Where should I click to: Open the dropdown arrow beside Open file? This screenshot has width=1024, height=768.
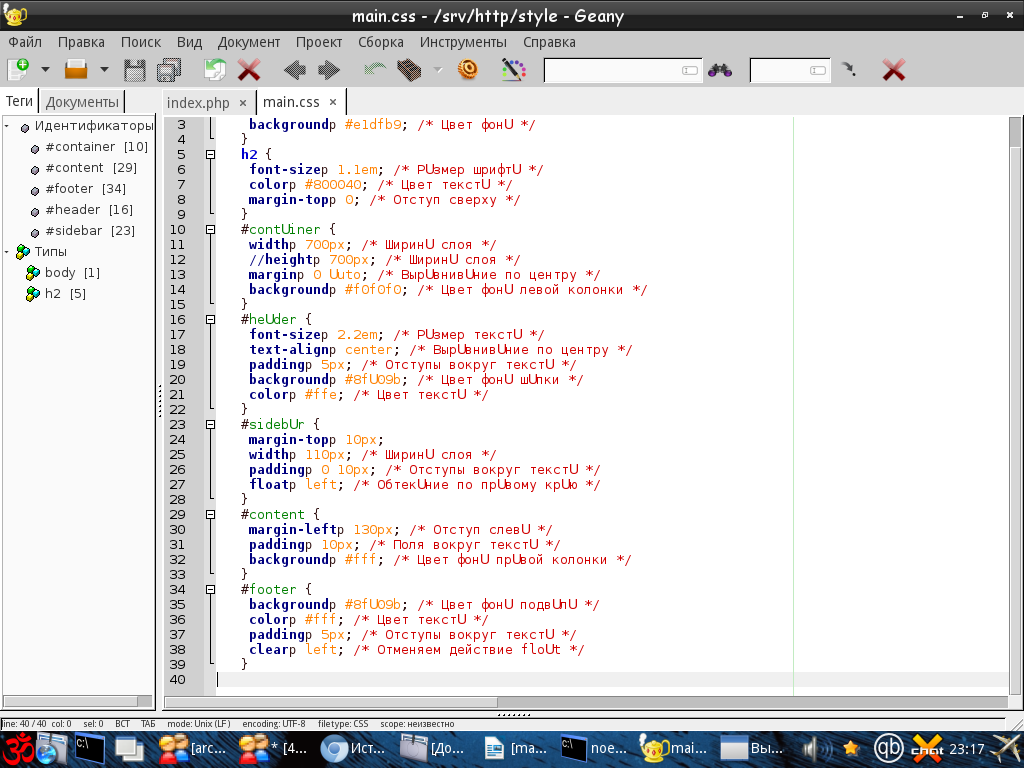104,70
